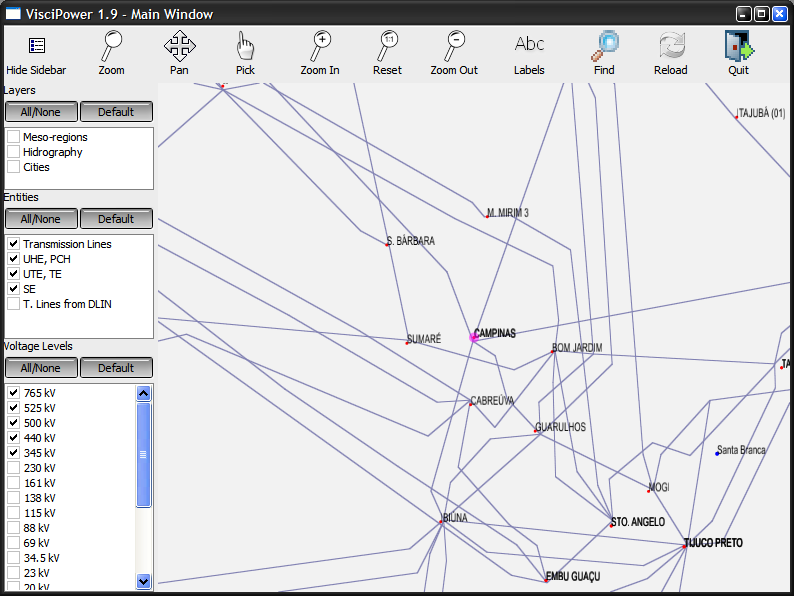Click the MOGI substation node
Screen dimensions: 794x596
coord(649,491)
